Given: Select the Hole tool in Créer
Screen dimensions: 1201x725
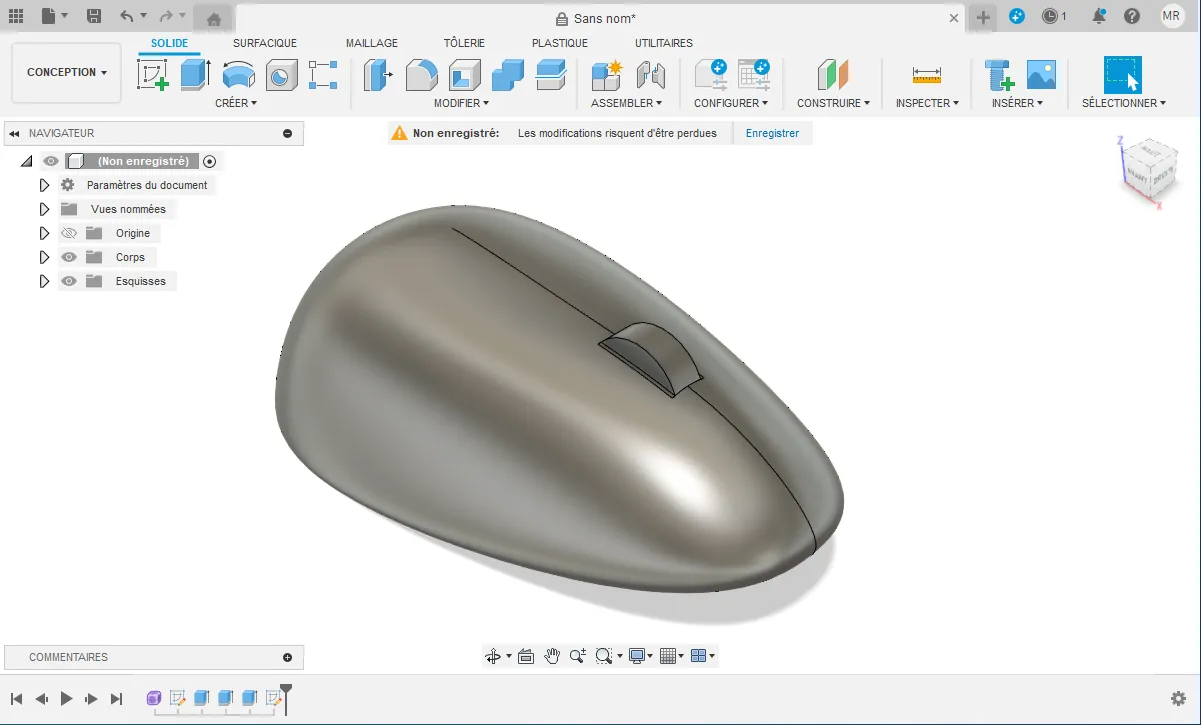Looking at the screenshot, I should 281,75.
